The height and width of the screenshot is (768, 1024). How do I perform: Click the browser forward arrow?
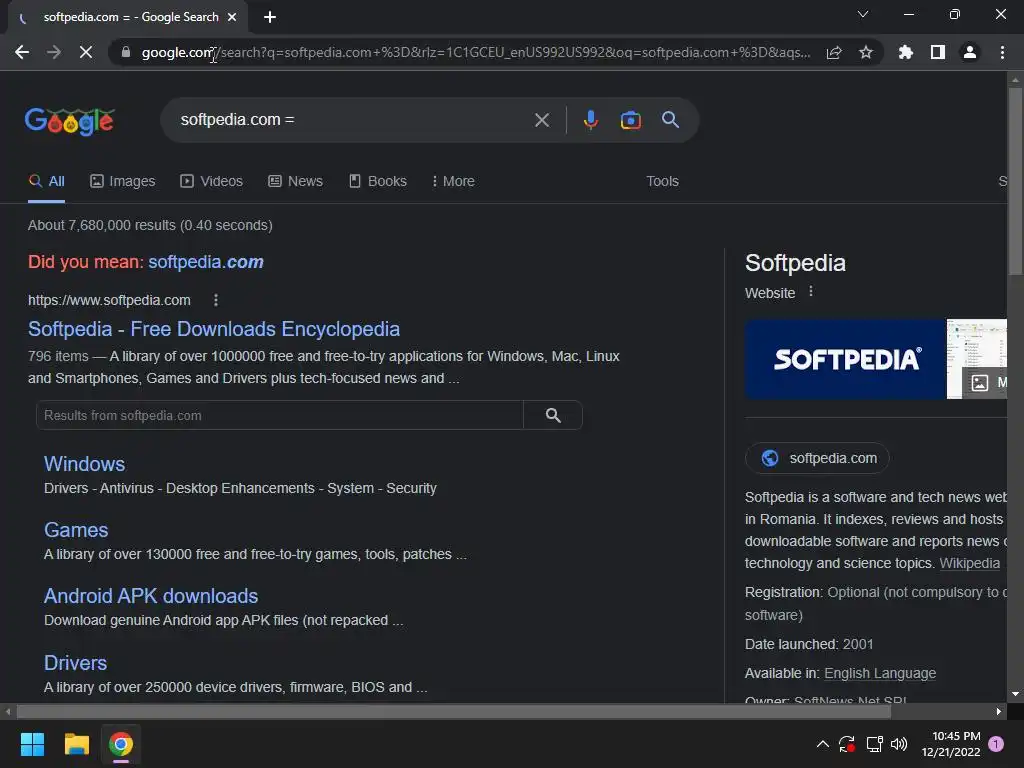click(x=54, y=52)
